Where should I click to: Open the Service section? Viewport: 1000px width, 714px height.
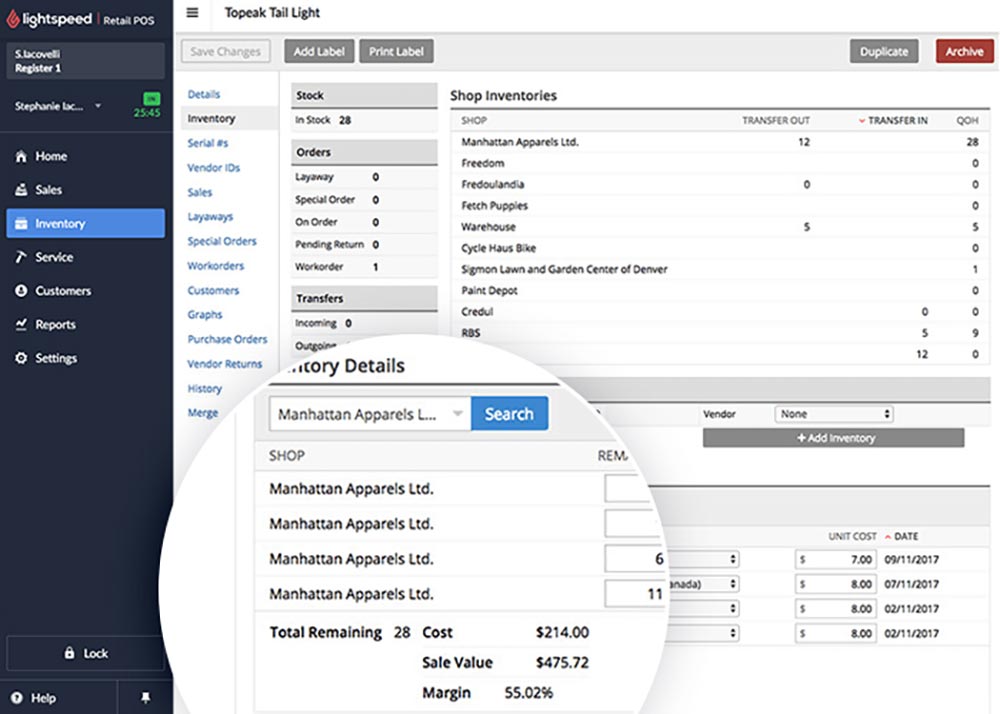[85, 257]
